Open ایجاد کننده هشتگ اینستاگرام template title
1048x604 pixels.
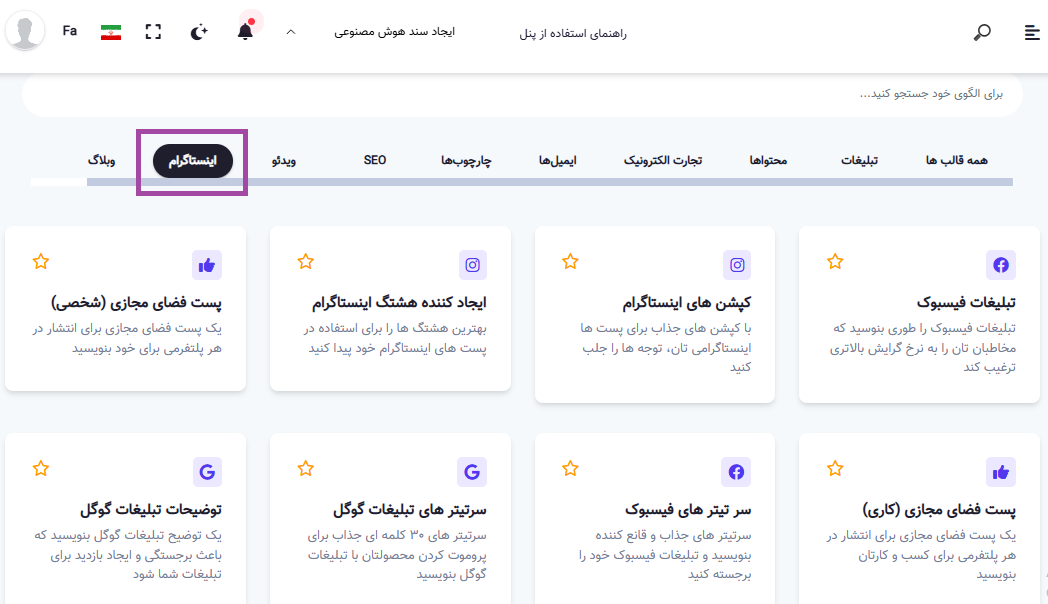(x=399, y=303)
